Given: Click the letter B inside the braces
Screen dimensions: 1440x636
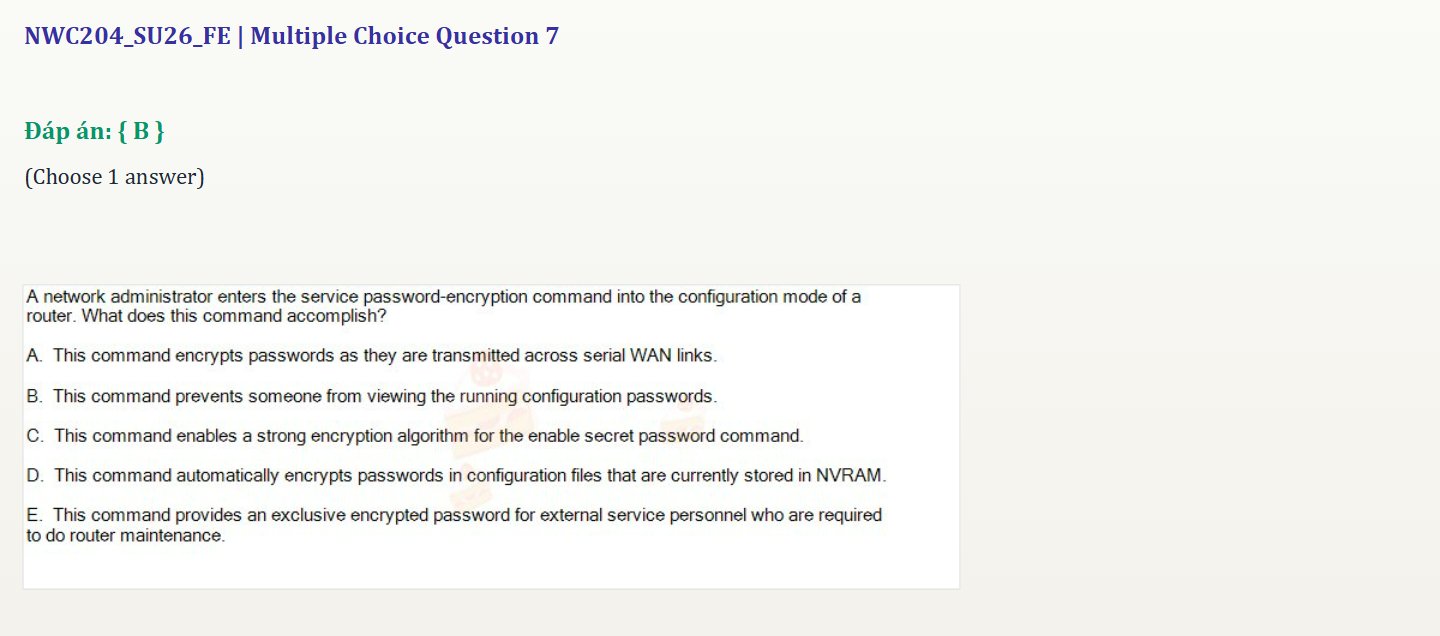Looking at the screenshot, I should tap(141, 131).
